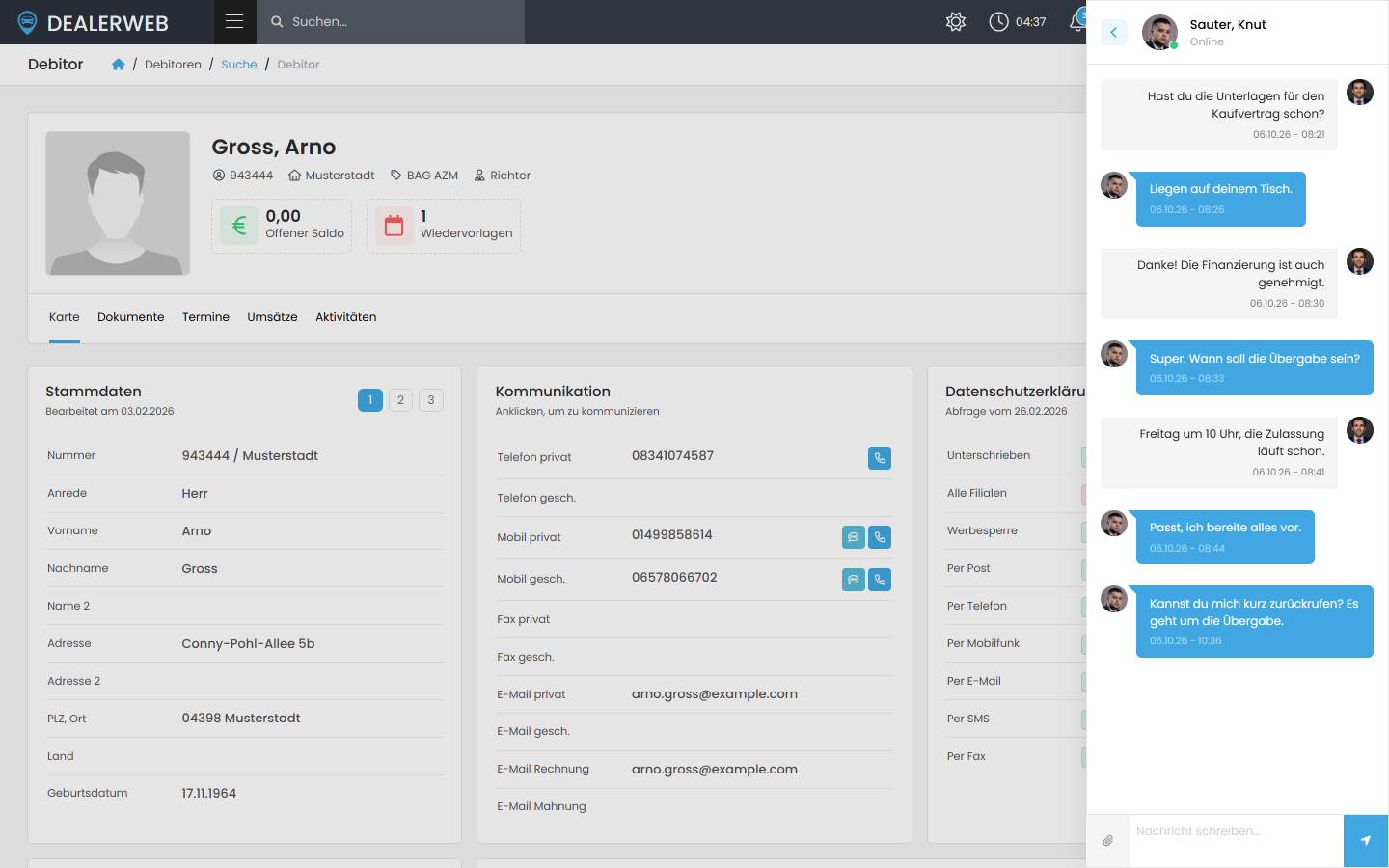Attach a file with the paperclip icon
This screenshot has height=868, width=1389.
1108,841
